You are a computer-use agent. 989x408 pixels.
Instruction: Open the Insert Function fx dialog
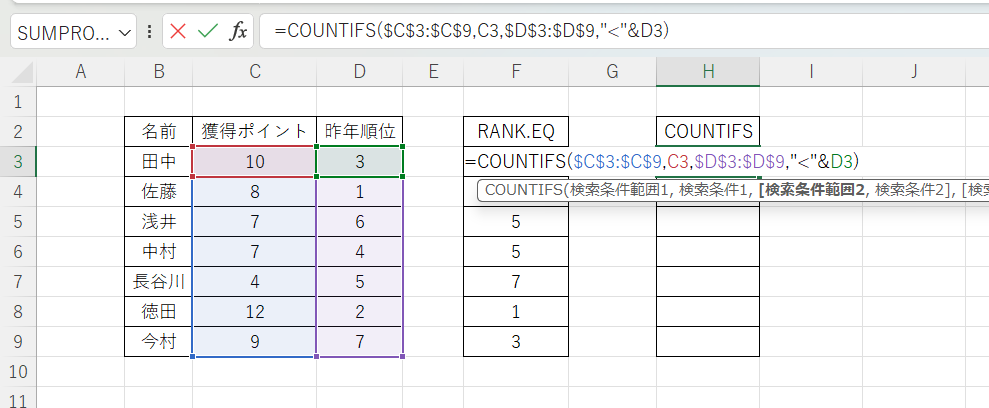(x=238, y=31)
